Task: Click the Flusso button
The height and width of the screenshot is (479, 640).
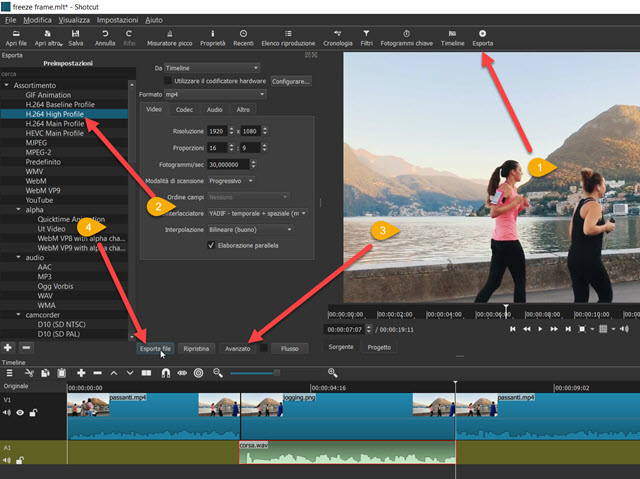Action: coord(289,348)
